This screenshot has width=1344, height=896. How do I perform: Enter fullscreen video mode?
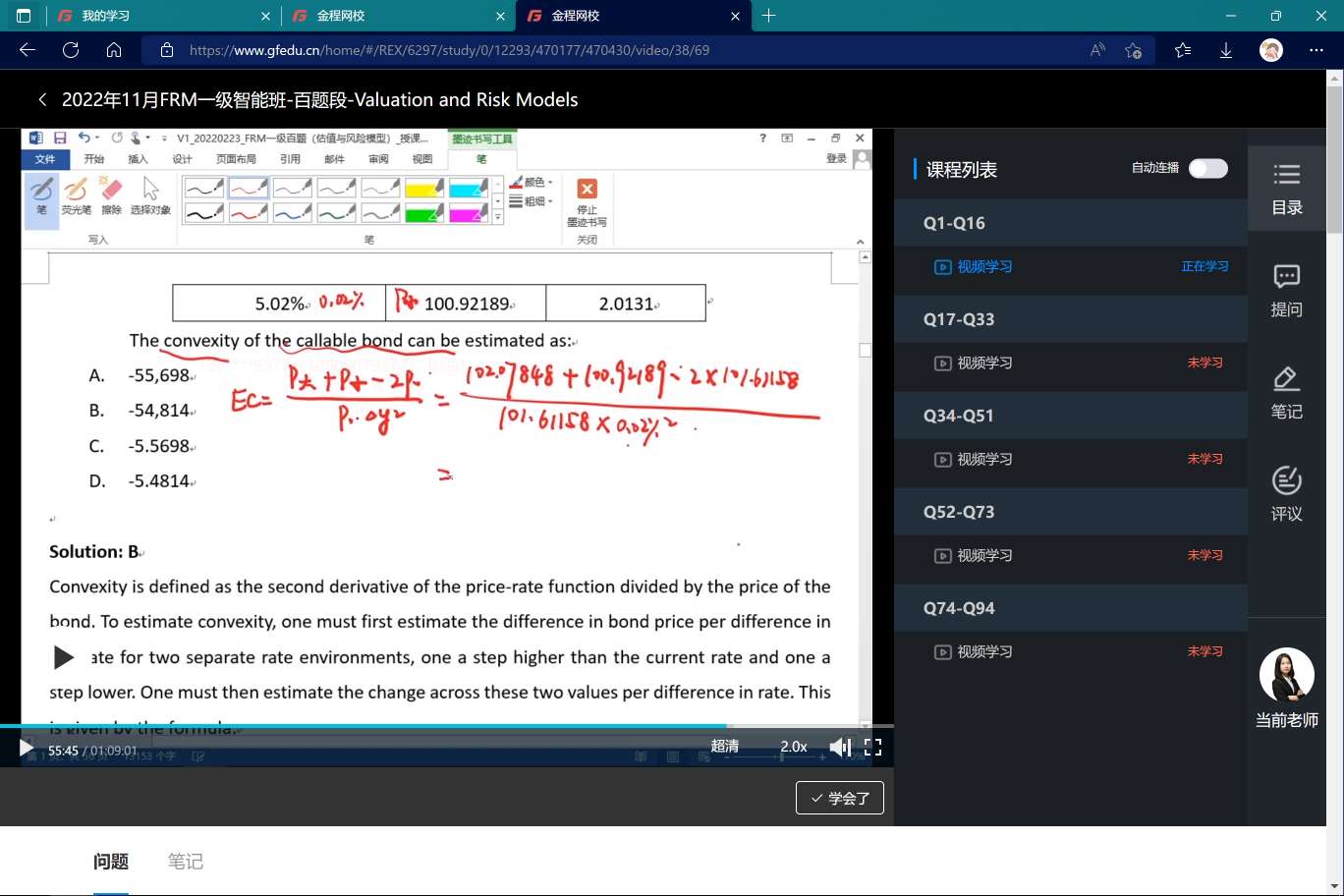(872, 748)
